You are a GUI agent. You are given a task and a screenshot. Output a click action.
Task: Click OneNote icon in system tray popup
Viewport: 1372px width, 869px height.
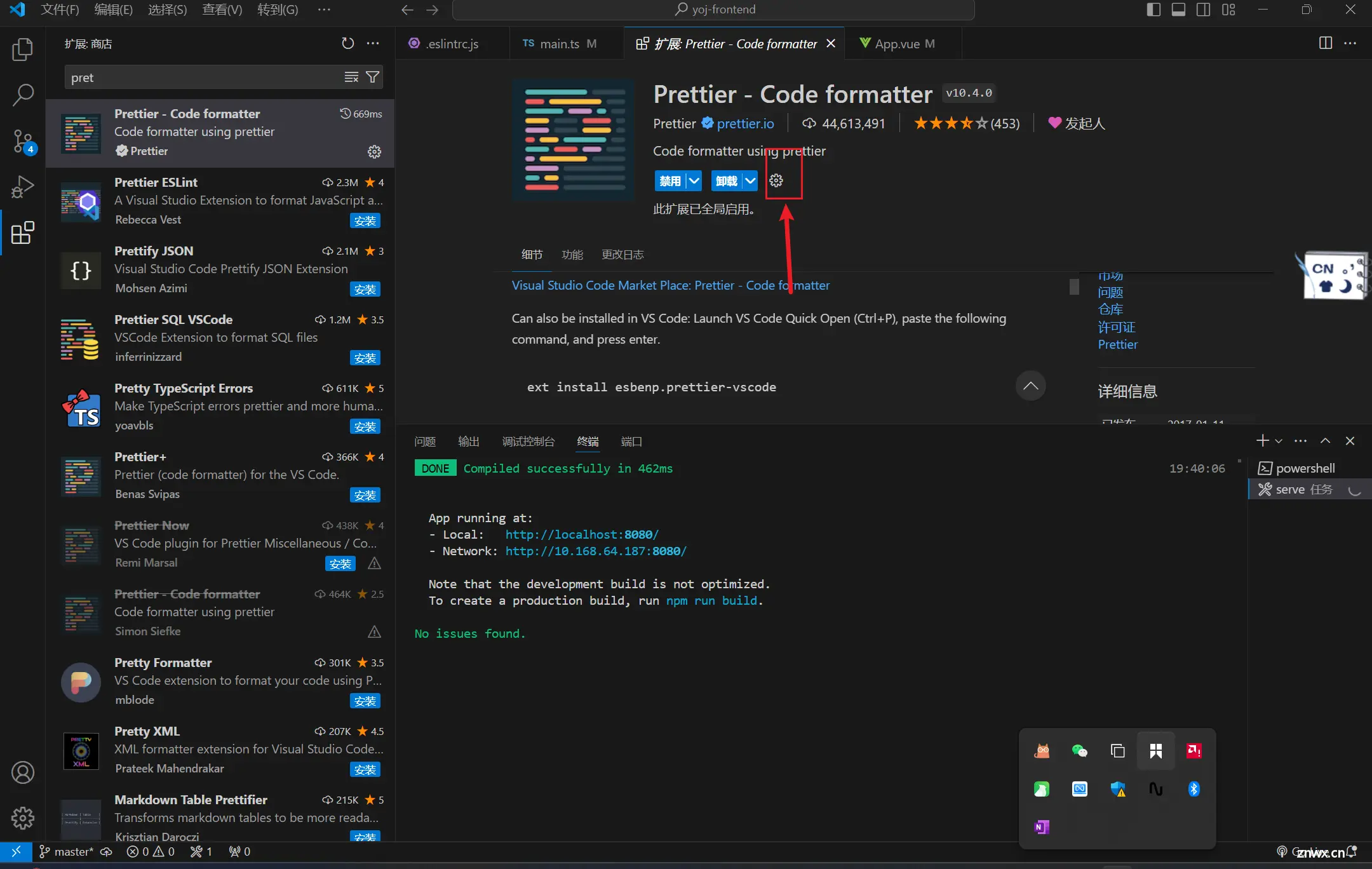pyautogui.click(x=1042, y=827)
